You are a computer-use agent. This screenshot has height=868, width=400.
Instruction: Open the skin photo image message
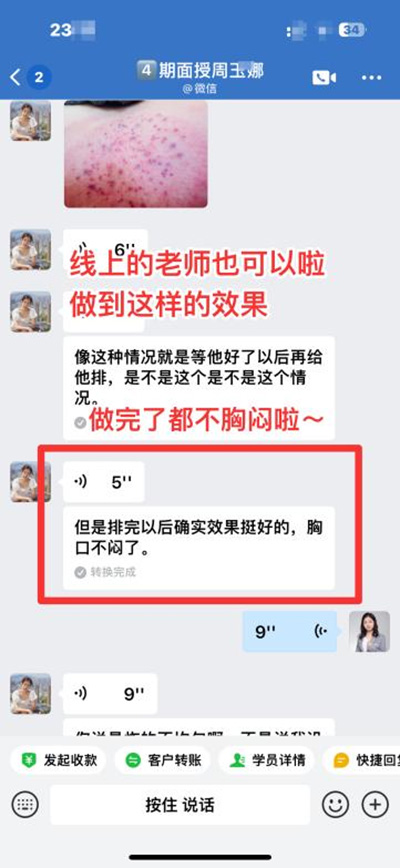(x=136, y=154)
